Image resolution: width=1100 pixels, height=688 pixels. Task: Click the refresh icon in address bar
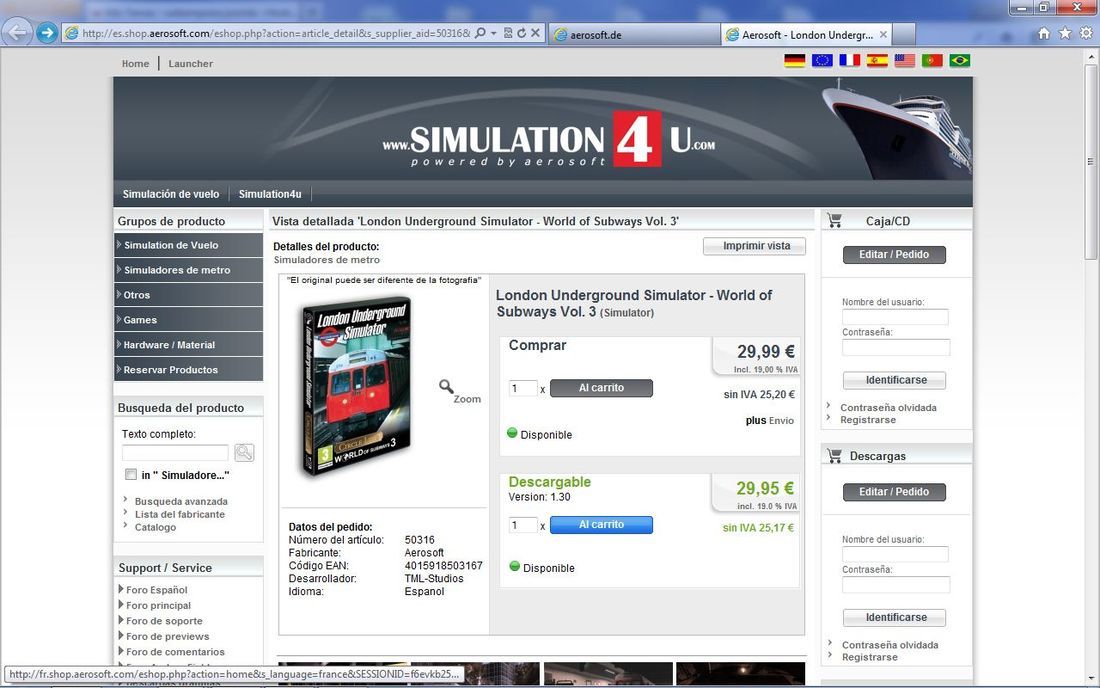521,33
